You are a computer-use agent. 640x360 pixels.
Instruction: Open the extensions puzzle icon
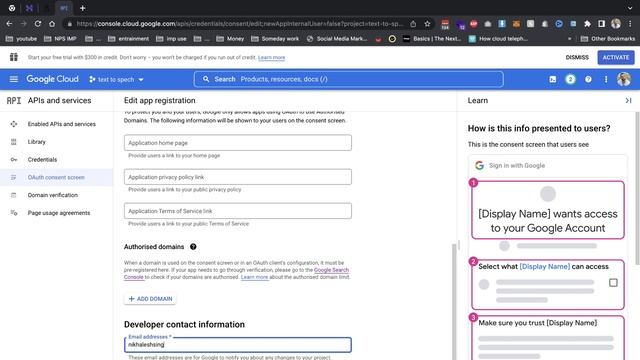pos(587,24)
